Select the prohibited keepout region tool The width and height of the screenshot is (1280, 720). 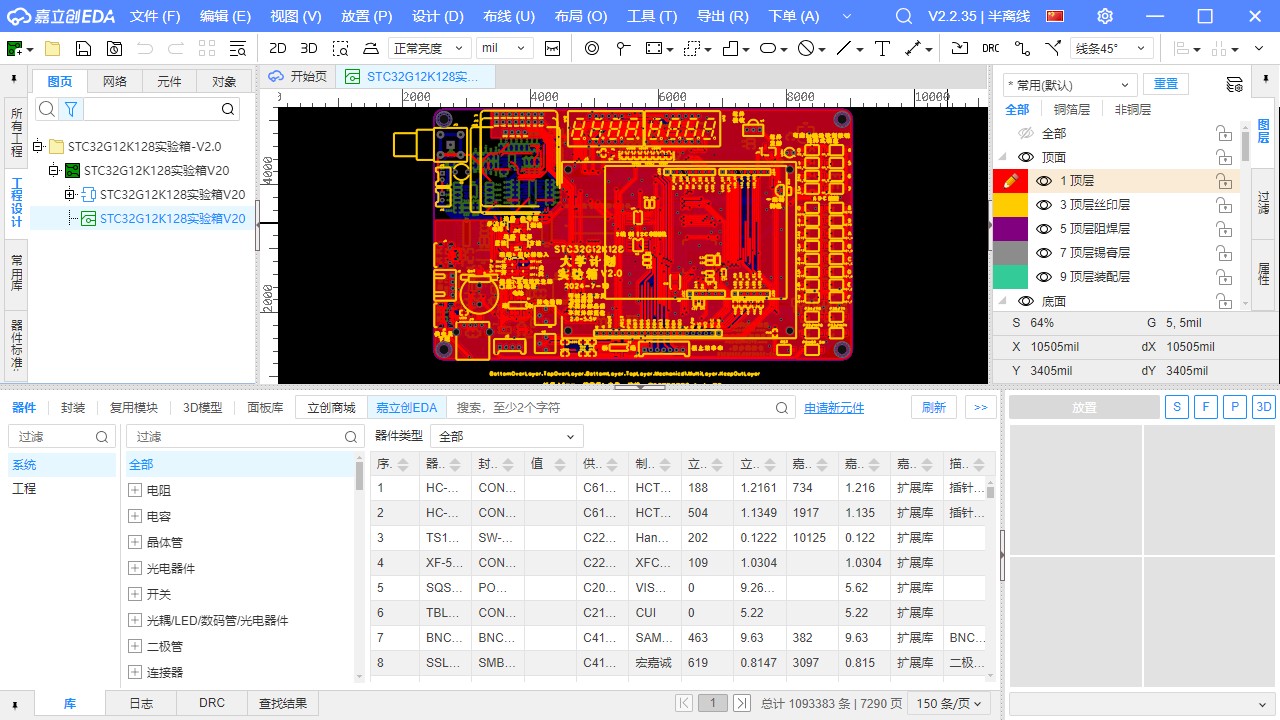coord(806,48)
